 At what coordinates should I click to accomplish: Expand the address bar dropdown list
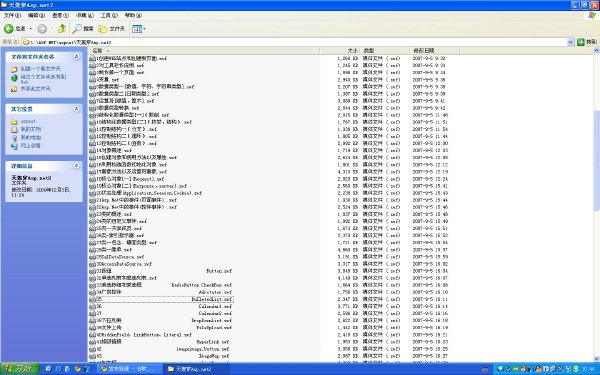pyautogui.click(x=570, y=42)
